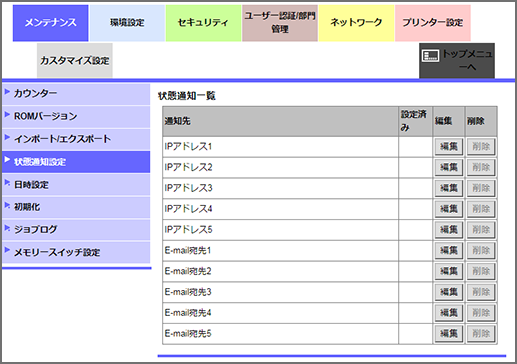Click the E-mail宛先1 row label
517x364 pixels.
(x=188, y=251)
